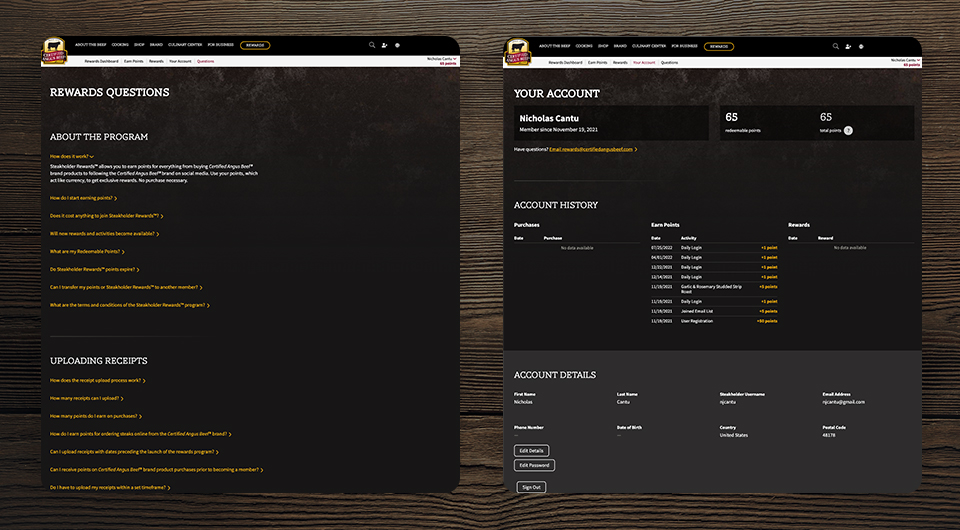Click the search icon in the left page header
Screen dimensions: 960x530
(372, 46)
